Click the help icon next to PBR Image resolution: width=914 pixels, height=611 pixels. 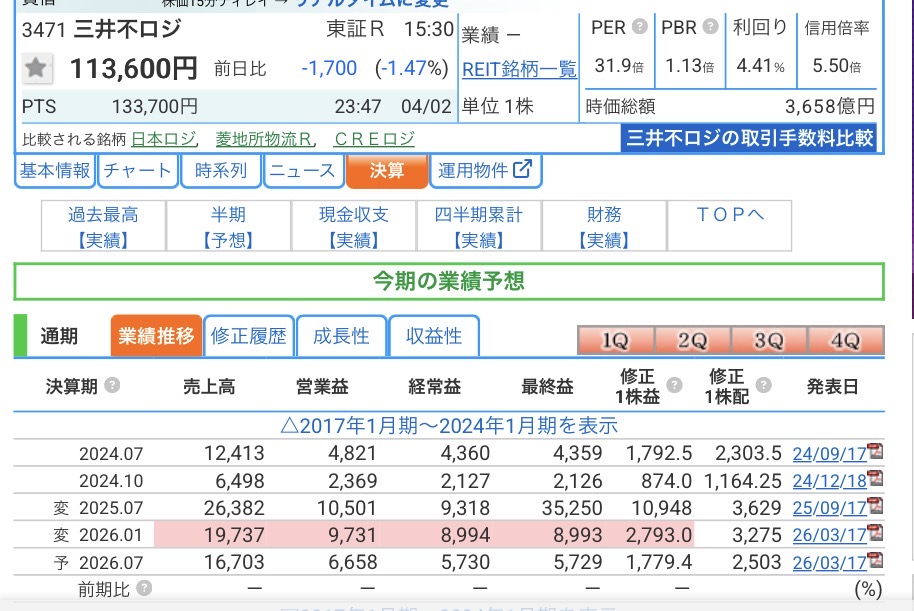pyautogui.click(x=709, y=27)
